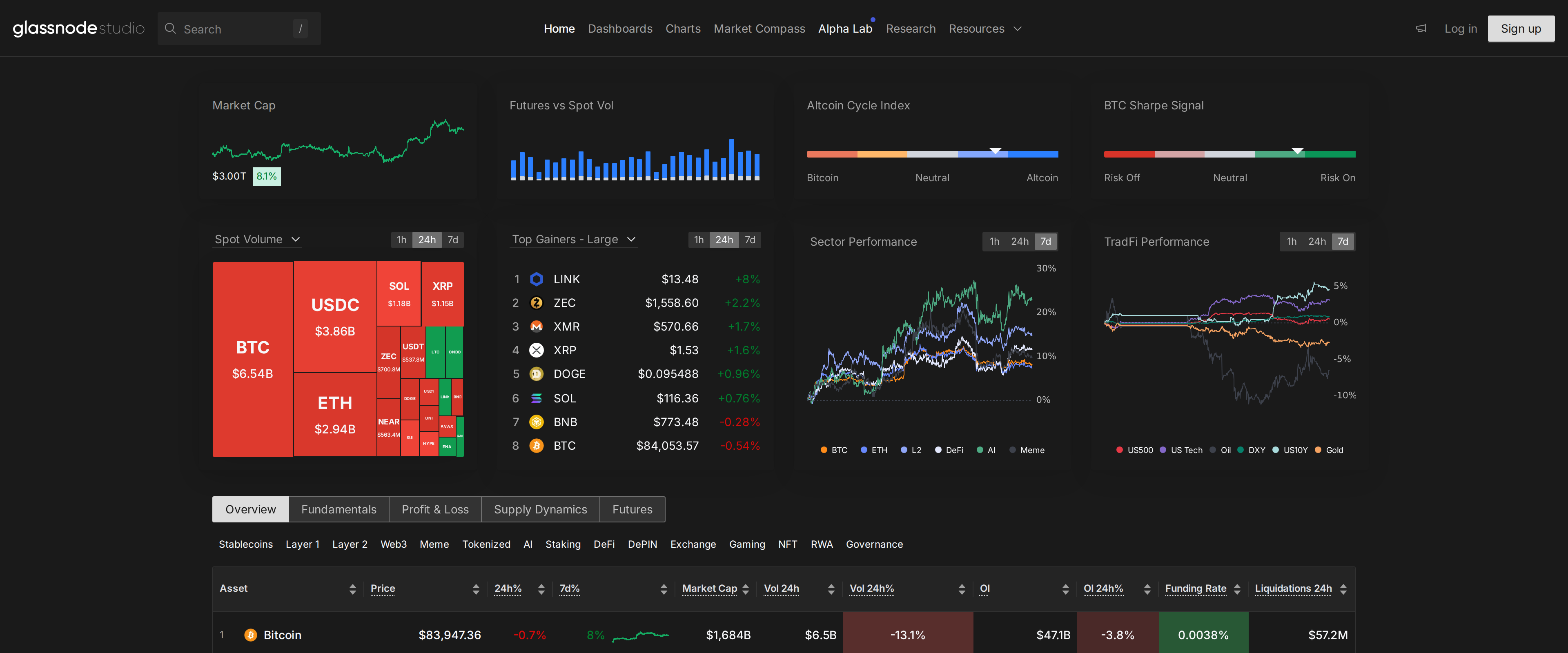Toggle US500 series in TradFi legend
The width and height of the screenshot is (1568, 653).
point(1135,450)
